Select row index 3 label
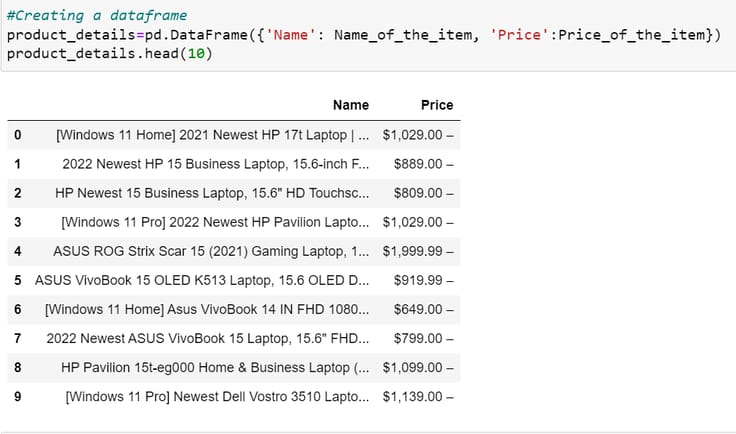The height and width of the screenshot is (434, 736). pos(17,222)
